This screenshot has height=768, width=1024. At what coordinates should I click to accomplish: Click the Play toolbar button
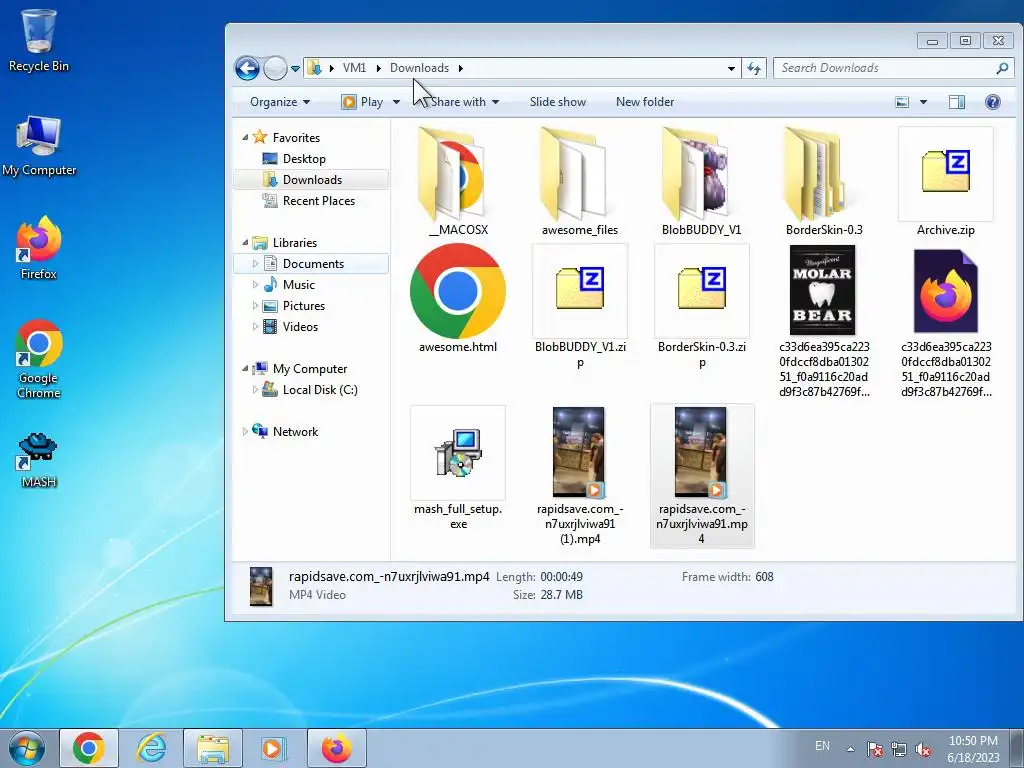click(x=362, y=102)
